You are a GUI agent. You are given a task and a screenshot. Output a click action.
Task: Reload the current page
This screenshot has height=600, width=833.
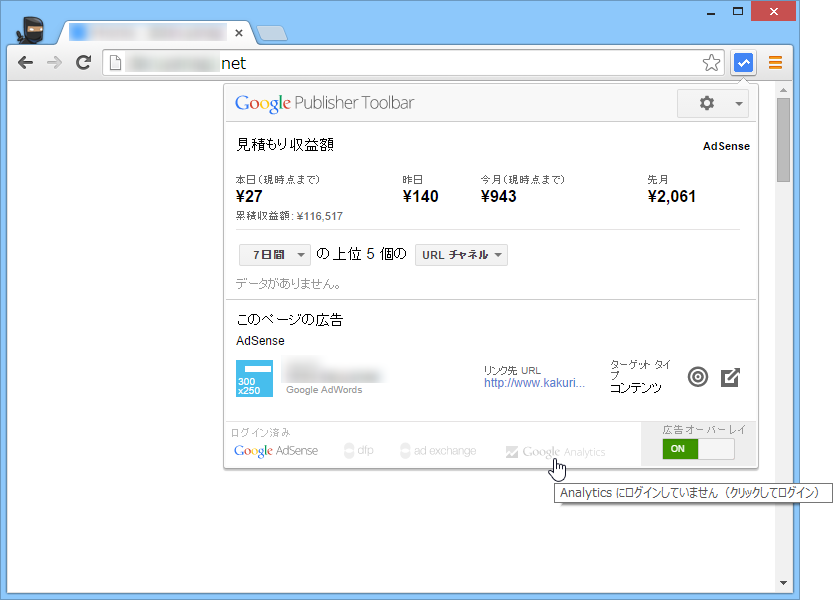pyautogui.click(x=83, y=62)
